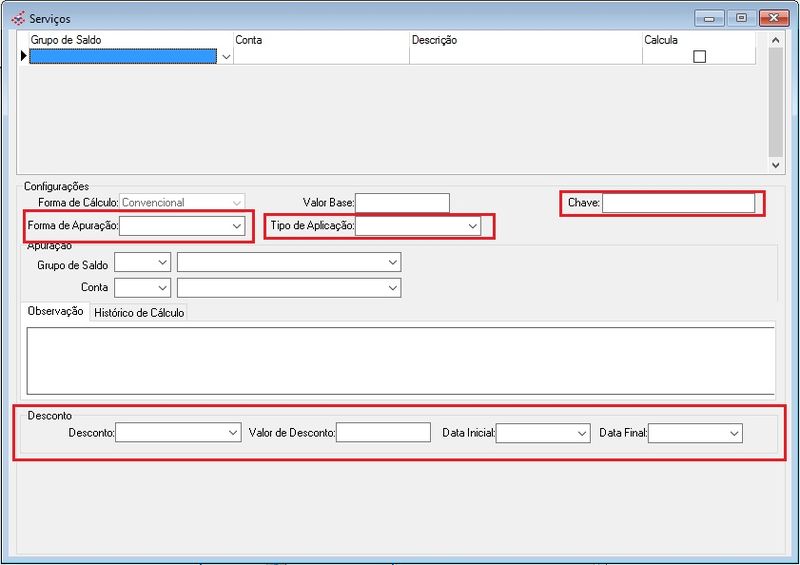Screen dimensions: 800x565
Task: Open the Data Final date picker
Action: (734, 433)
